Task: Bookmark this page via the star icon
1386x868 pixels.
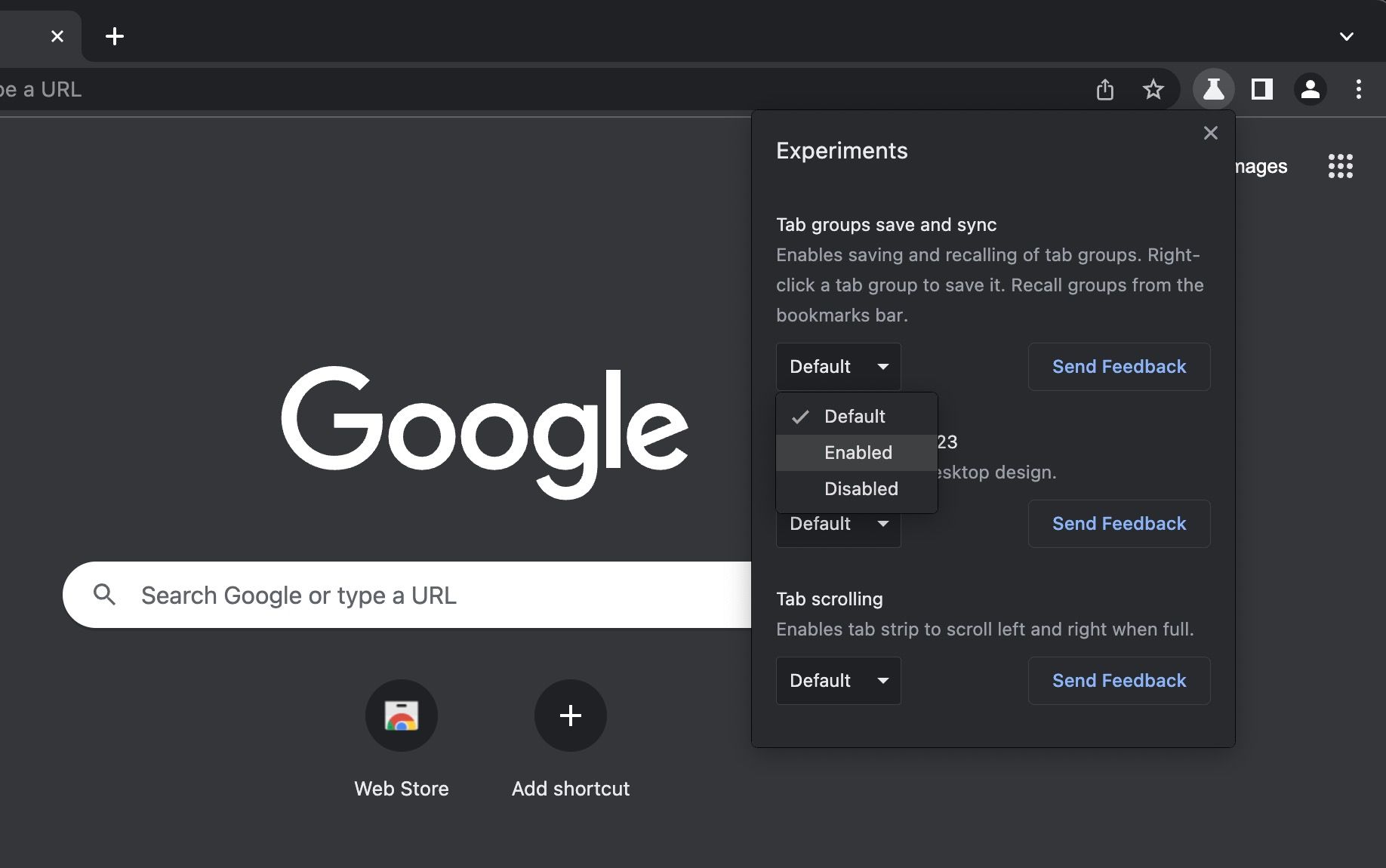Action: [x=1153, y=89]
